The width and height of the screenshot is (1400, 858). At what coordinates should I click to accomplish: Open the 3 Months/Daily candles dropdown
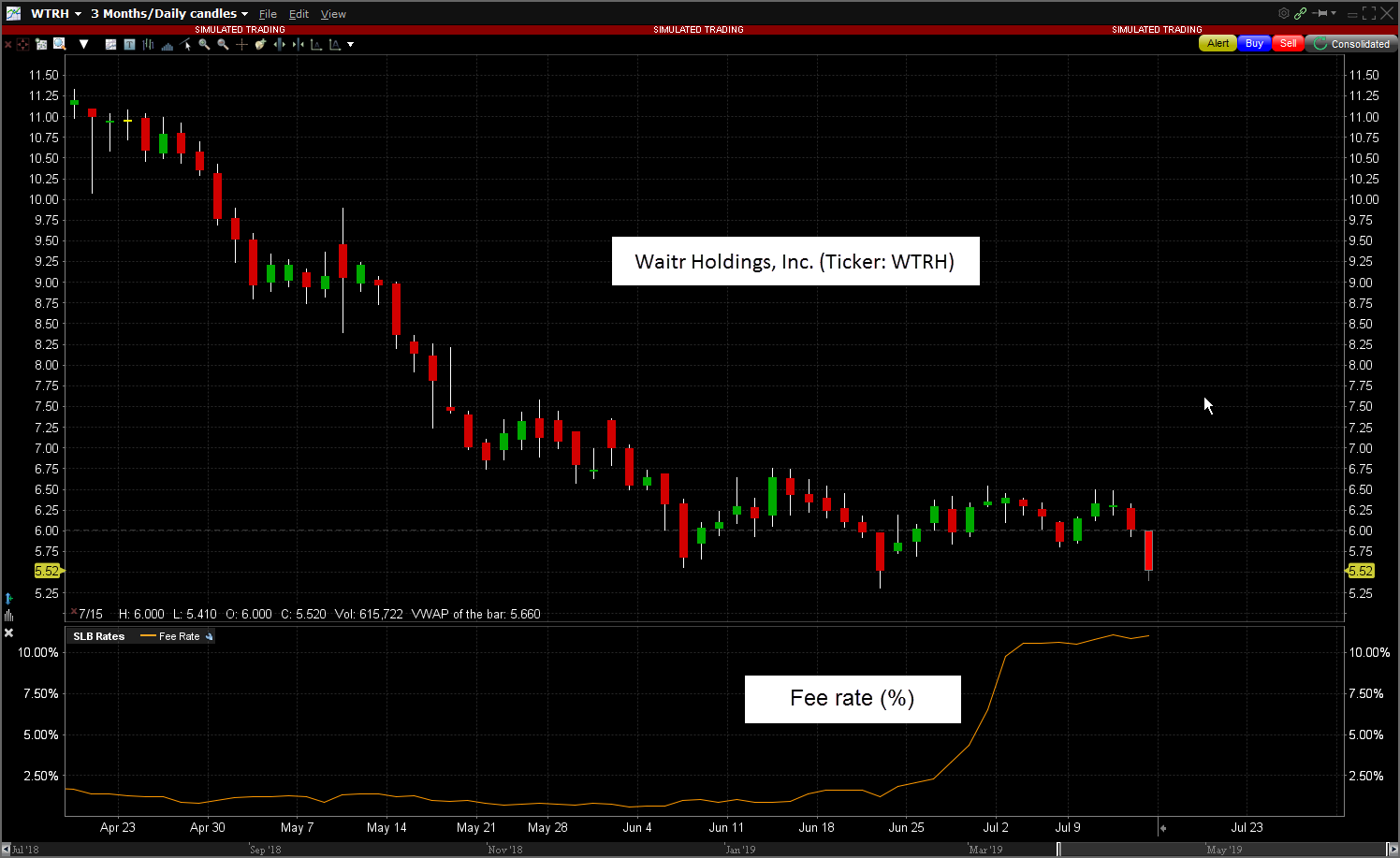tap(169, 14)
